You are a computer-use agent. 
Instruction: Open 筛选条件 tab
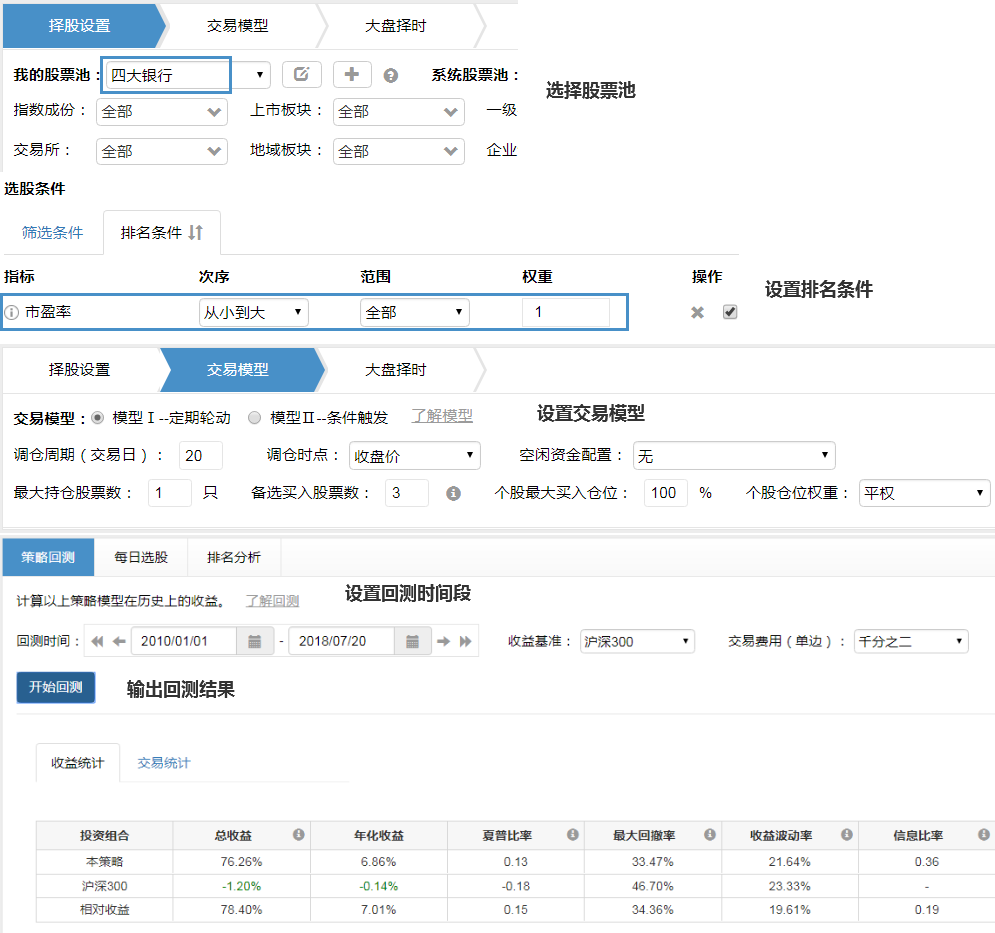pyautogui.click(x=53, y=233)
